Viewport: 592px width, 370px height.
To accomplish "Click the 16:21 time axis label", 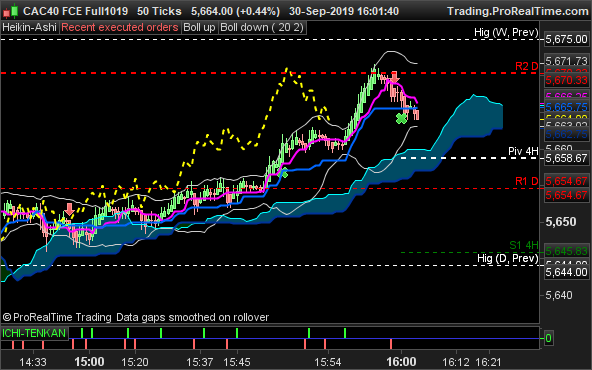I will pos(489,362).
